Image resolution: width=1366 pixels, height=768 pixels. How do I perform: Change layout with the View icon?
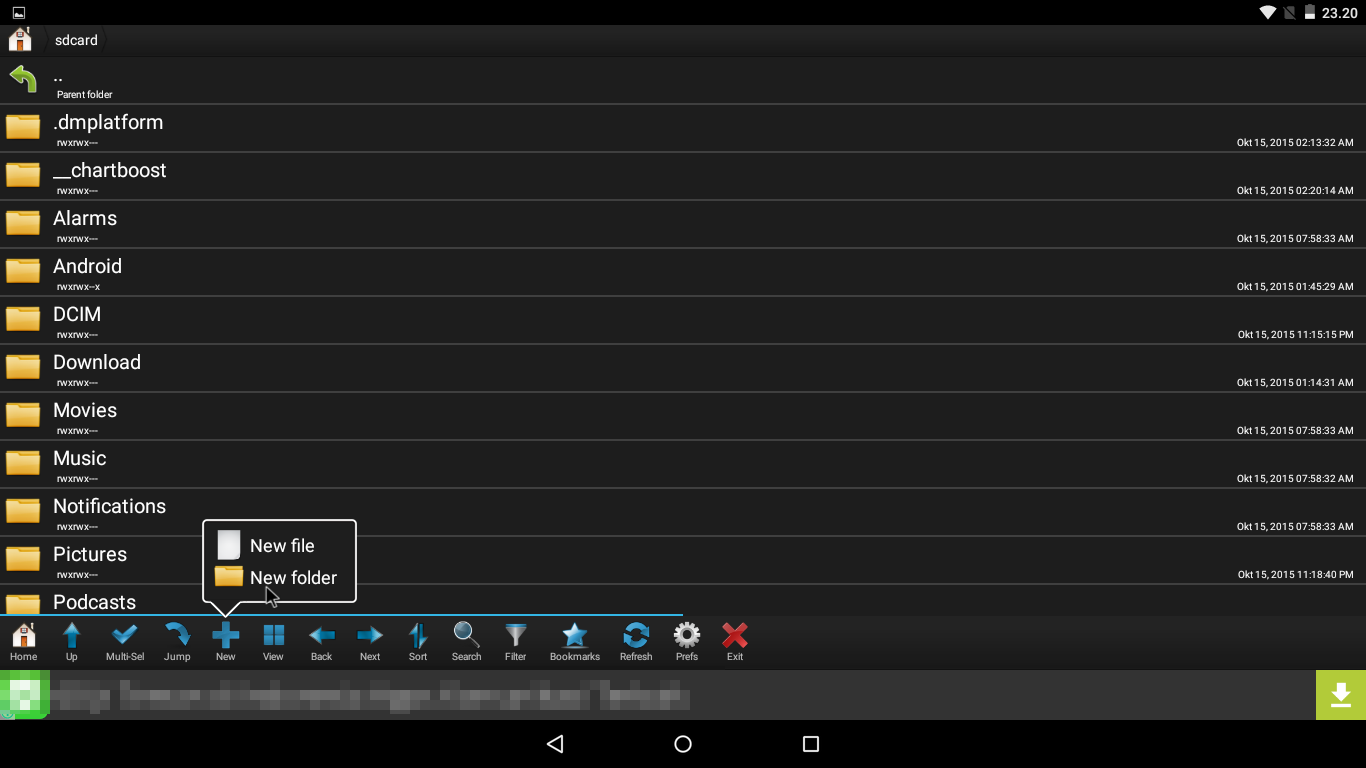[x=273, y=641]
